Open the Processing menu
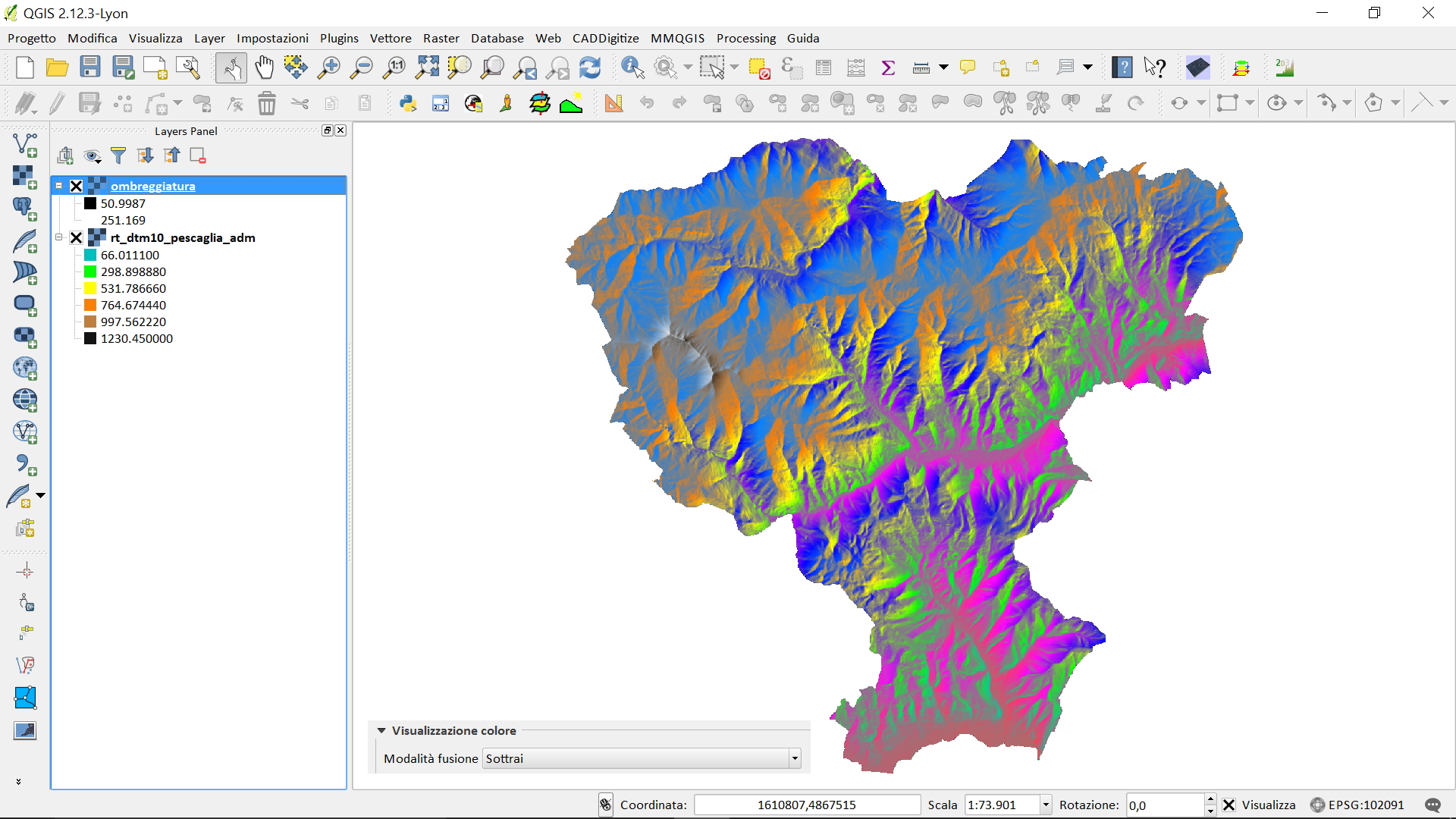Screen dimensions: 1456x819 tap(745, 38)
